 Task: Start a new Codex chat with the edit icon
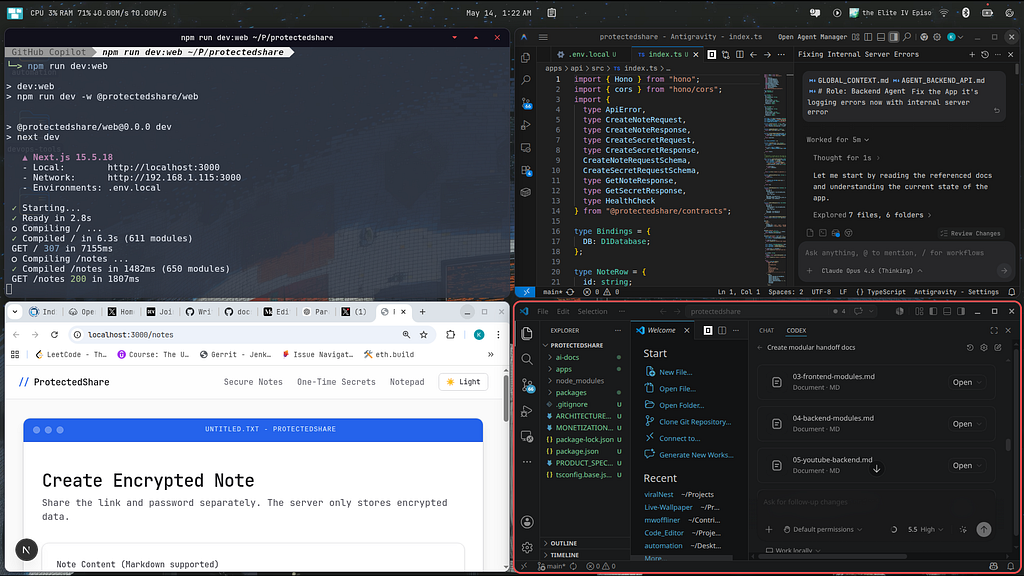tap(998, 347)
